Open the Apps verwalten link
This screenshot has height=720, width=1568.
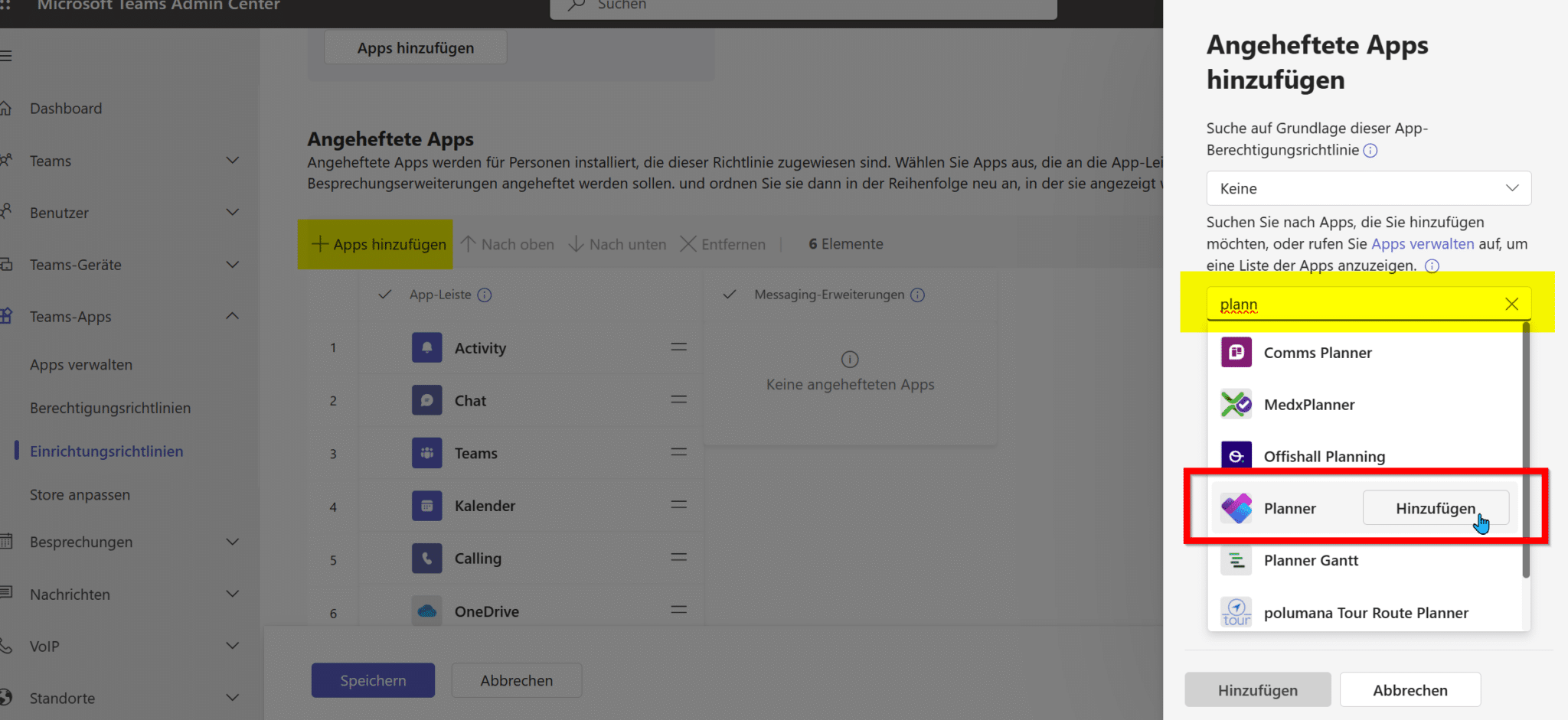(x=1423, y=243)
